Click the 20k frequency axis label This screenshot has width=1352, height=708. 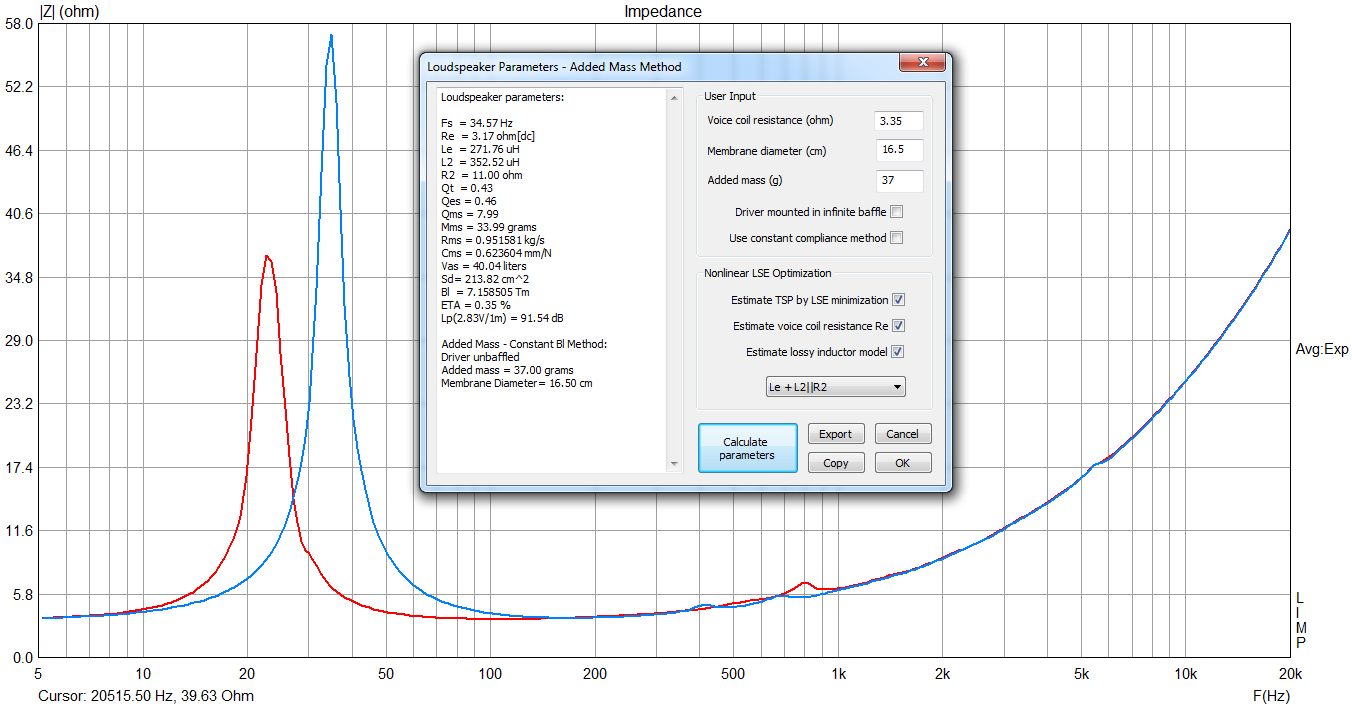tap(1290, 674)
